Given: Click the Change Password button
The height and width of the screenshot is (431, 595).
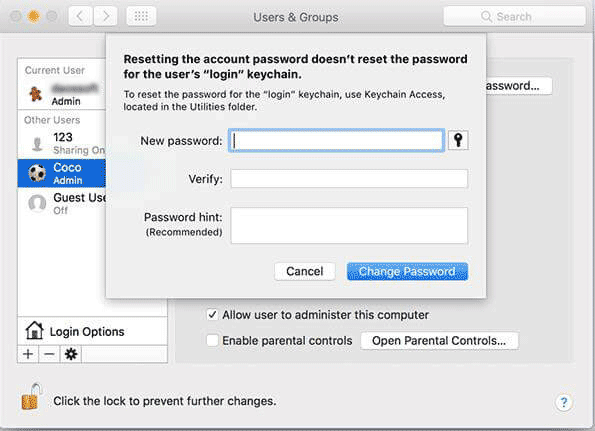Looking at the screenshot, I should pyautogui.click(x=407, y=271).
